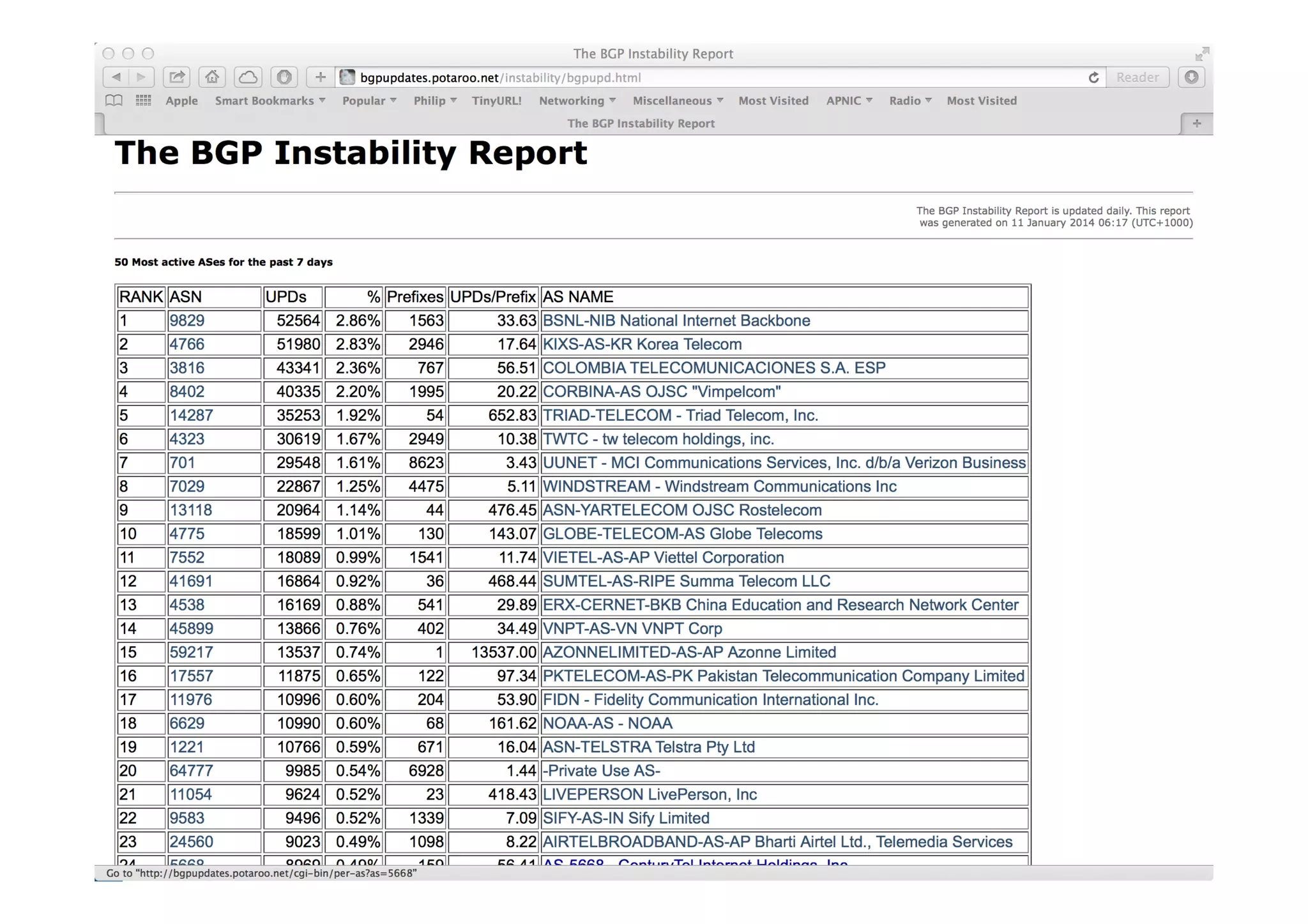Click the Back navigation arrow
Image resolution: width=1308 pixels, height=924 pixels.
point(116,77)
